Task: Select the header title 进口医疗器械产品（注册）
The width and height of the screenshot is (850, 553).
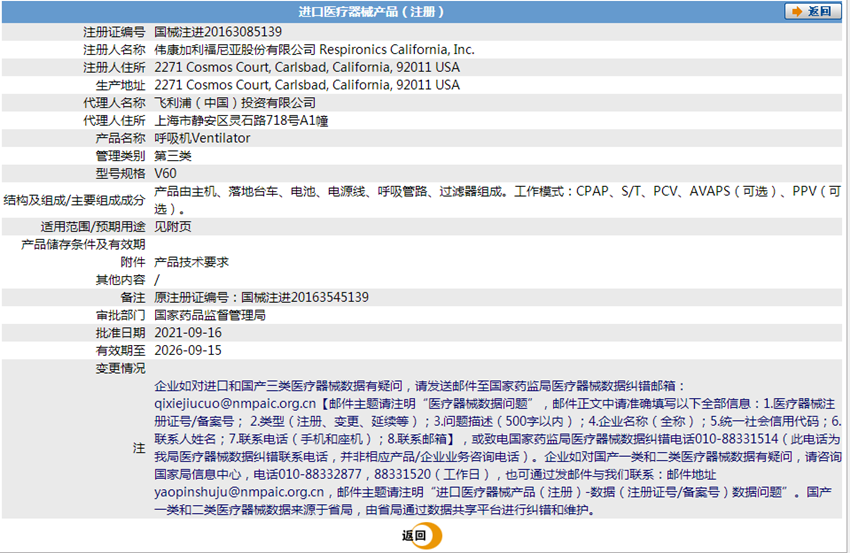Action: pos(372,11)
